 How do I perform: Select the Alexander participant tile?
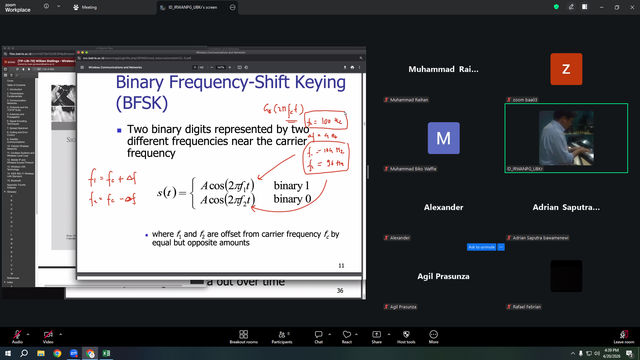coord(443,207)
